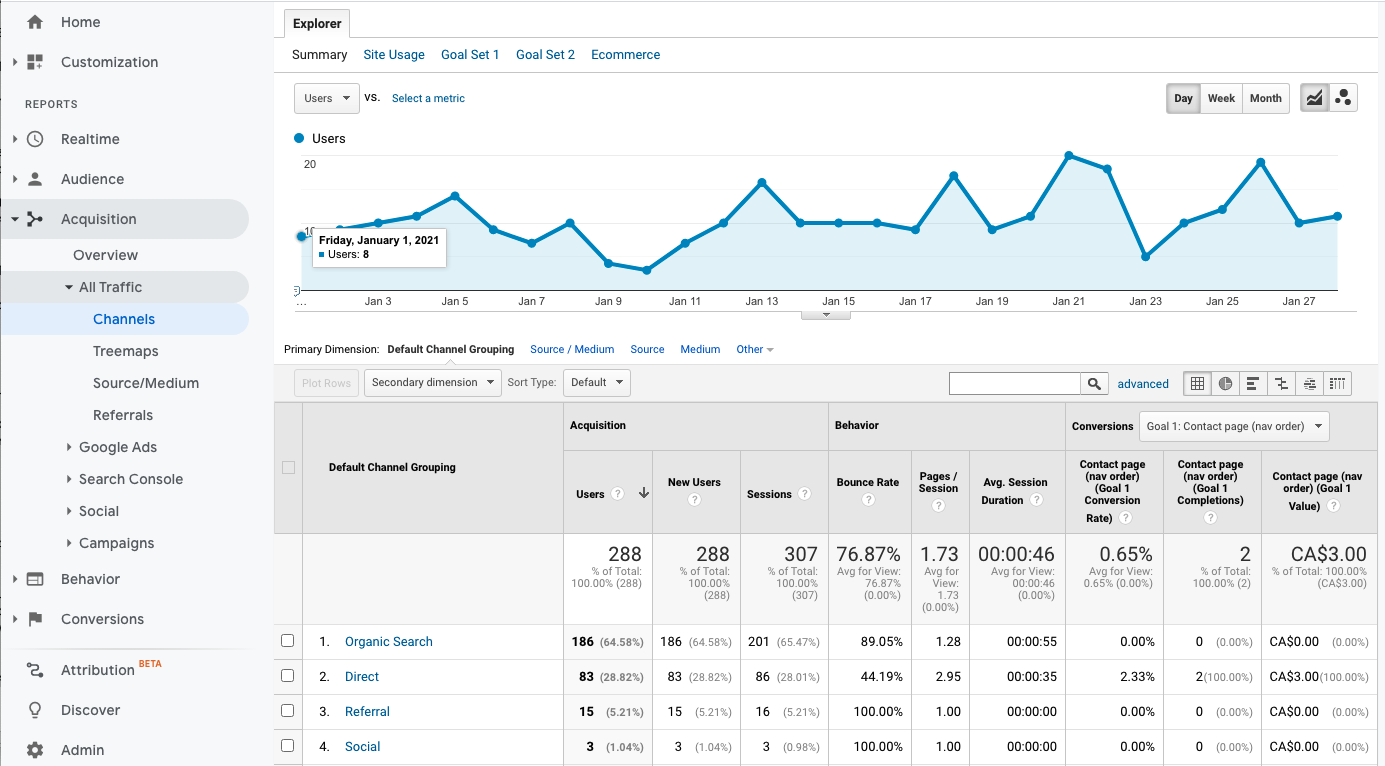The height and width of the screenshot is (766, 1385).
Task: Switch to the Goal Set 2 tab
Action: 545,54
